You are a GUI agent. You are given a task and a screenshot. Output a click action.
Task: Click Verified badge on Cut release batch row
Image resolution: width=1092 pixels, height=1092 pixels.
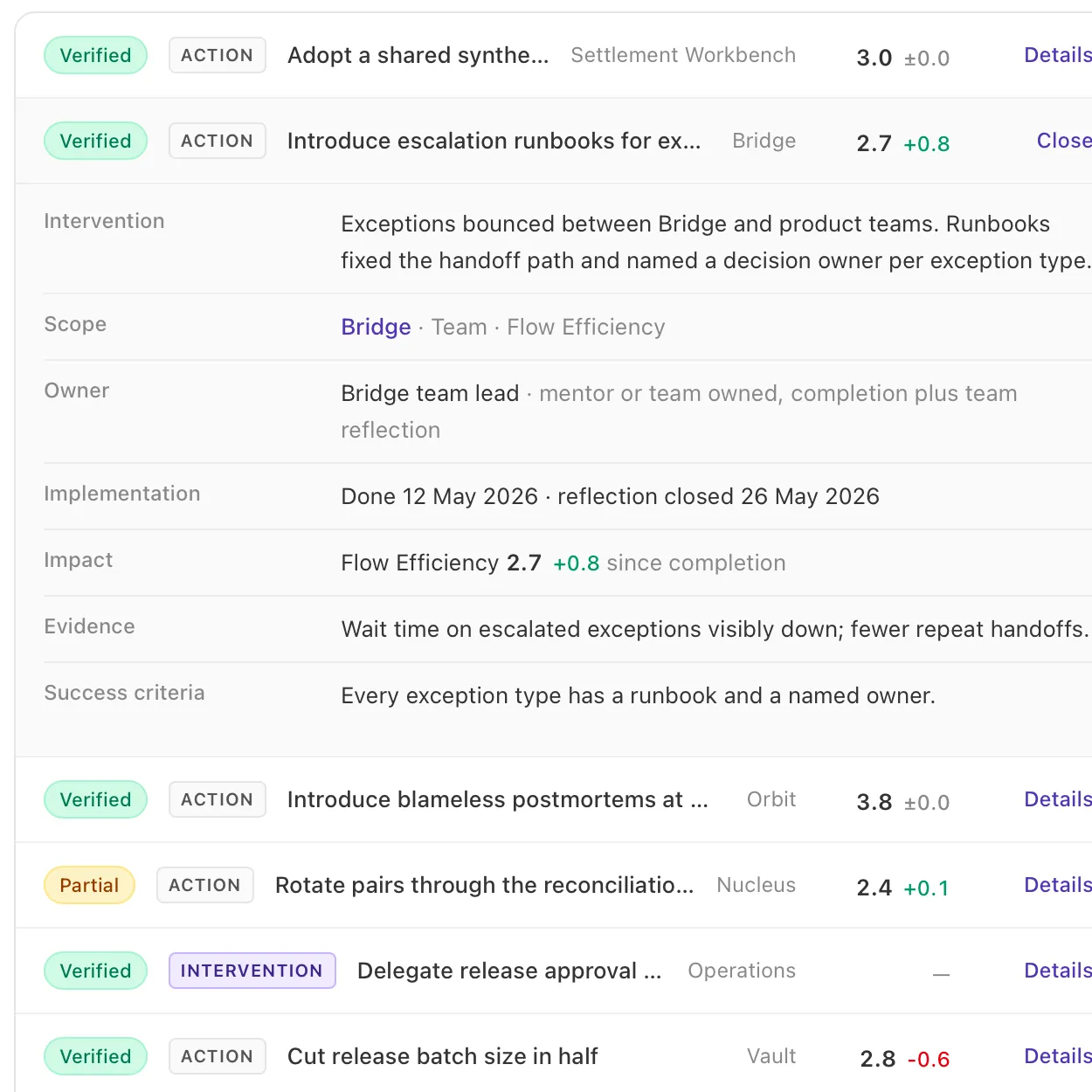tap(95, 1056)
